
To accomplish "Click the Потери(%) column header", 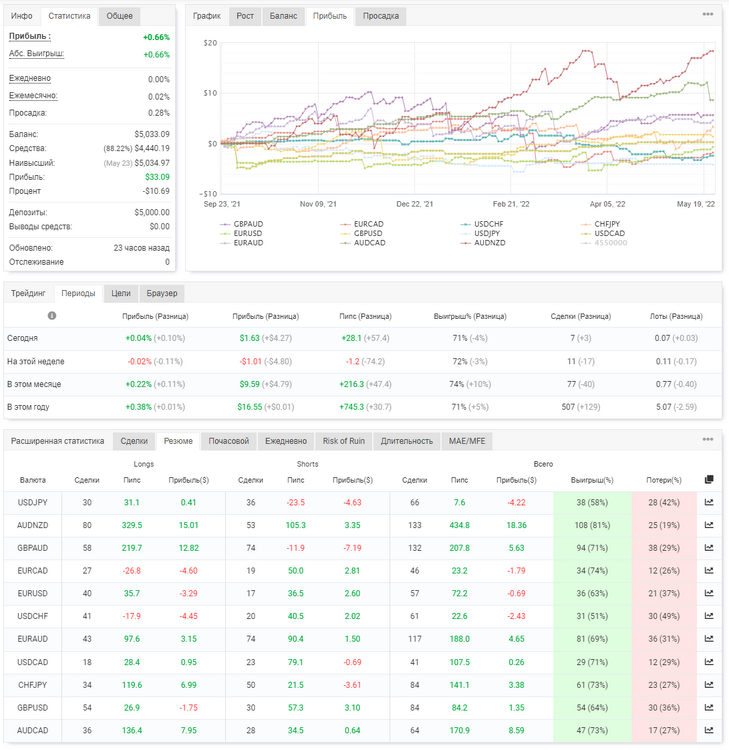I will [x=664, y=480].
